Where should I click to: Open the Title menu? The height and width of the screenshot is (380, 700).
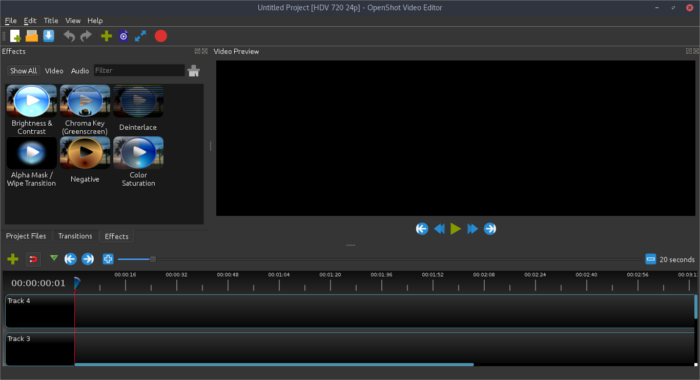pos(51,21)
